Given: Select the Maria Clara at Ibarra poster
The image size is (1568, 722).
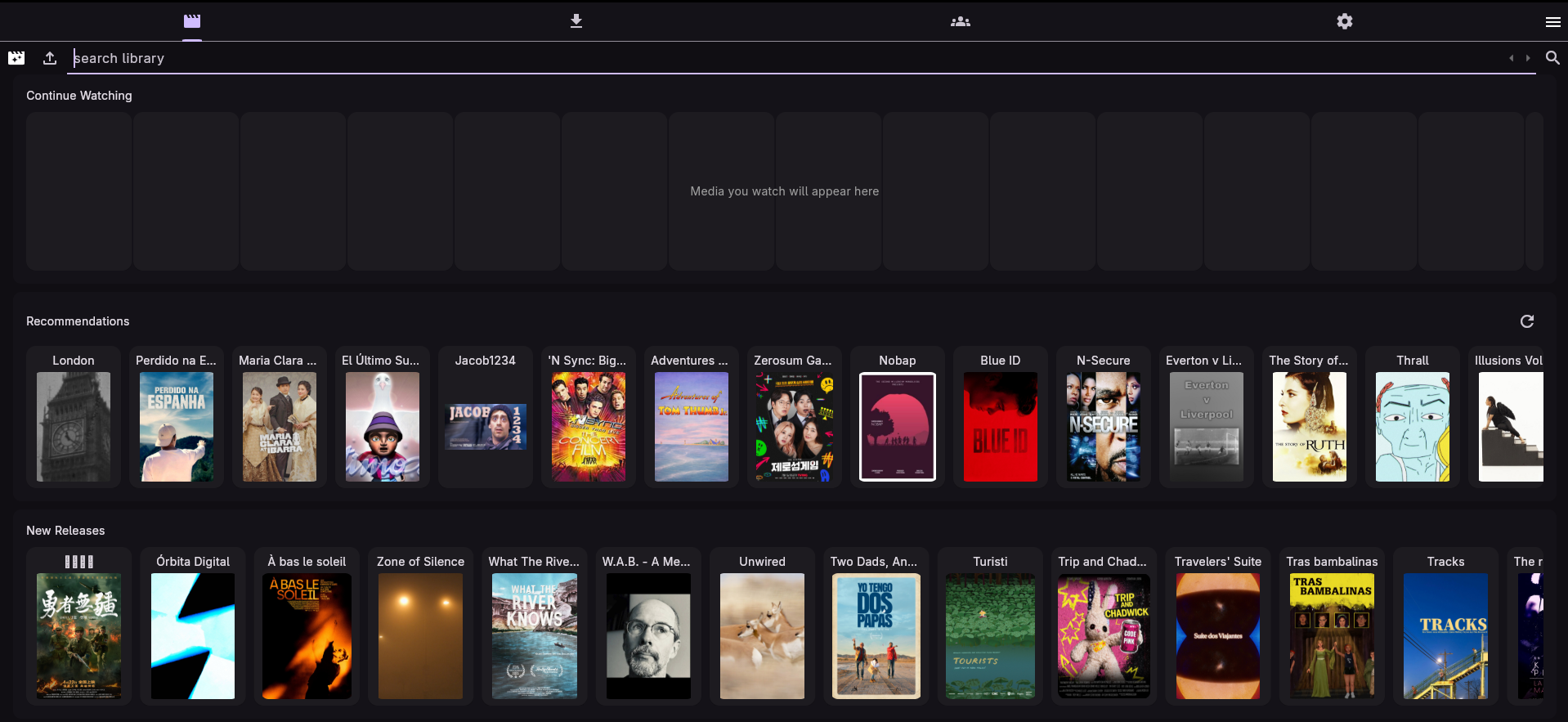Looking at the screenshot, I should pos(280,427).
